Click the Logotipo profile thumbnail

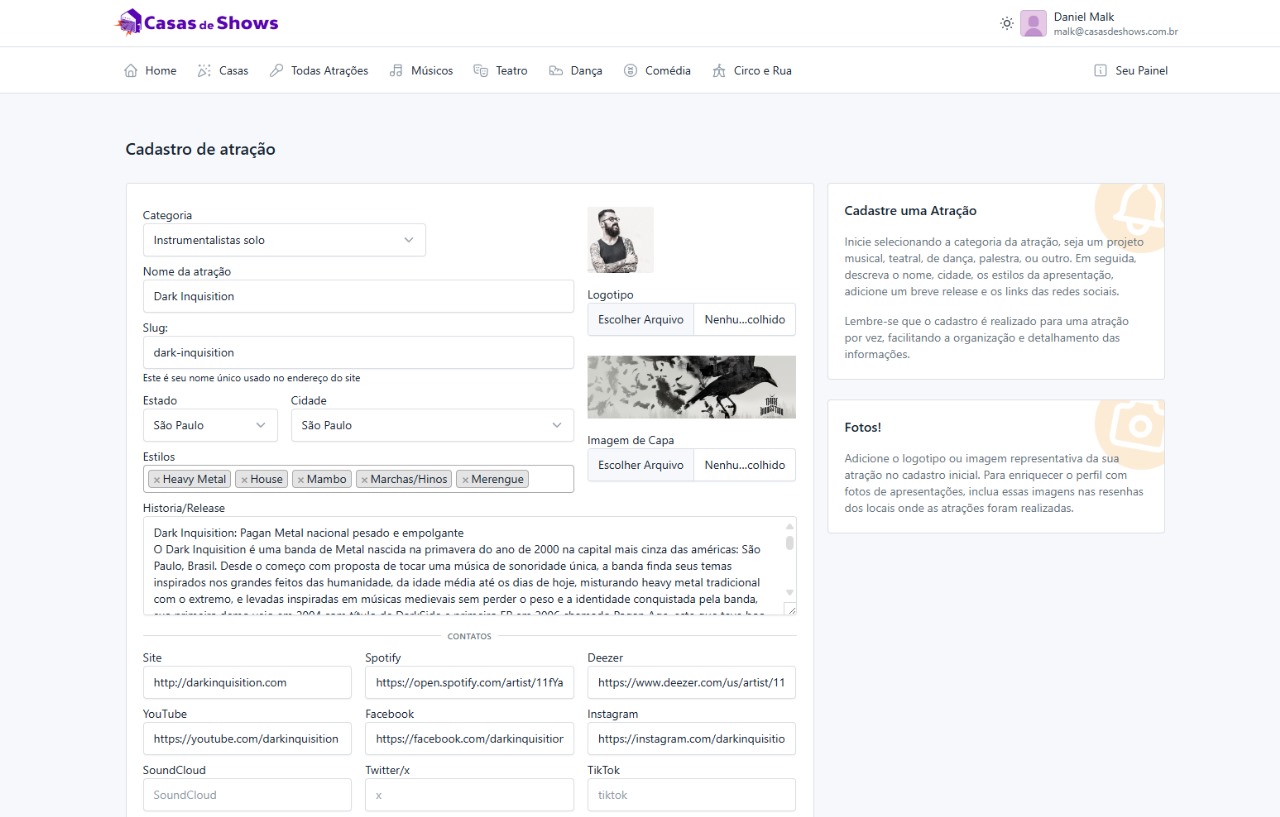pos(620,240)
